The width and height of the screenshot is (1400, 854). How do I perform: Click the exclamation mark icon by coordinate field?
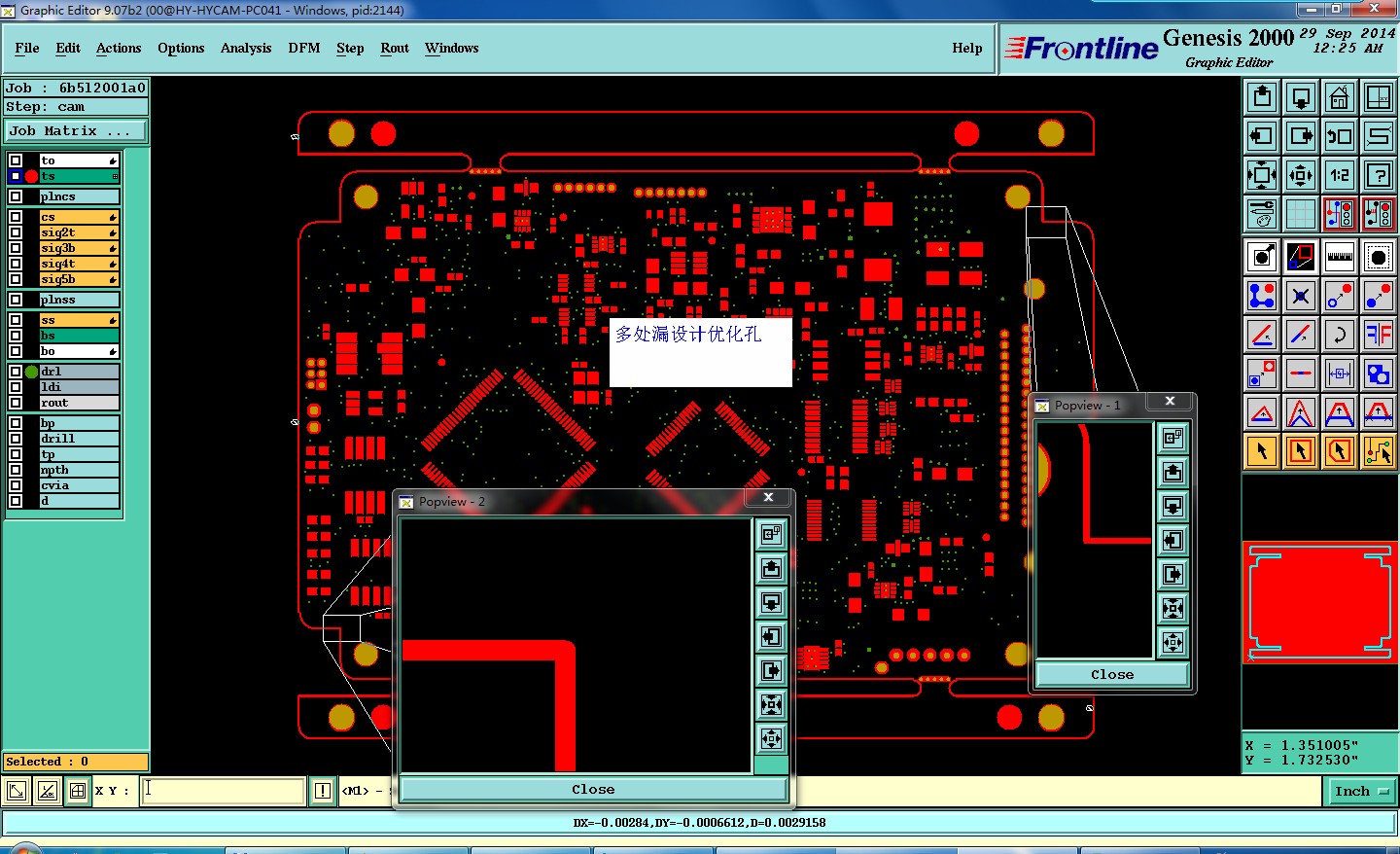pyautogui.click(x=323, y=791)
